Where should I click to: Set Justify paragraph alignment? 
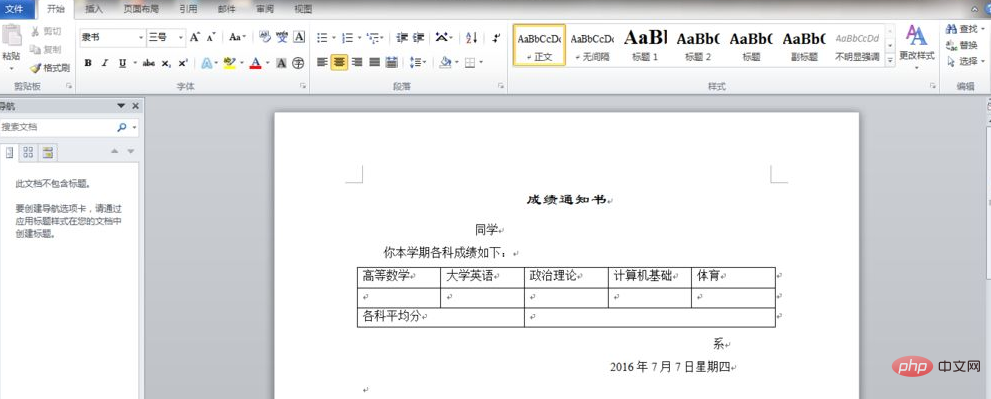click(x=374, y=62)
